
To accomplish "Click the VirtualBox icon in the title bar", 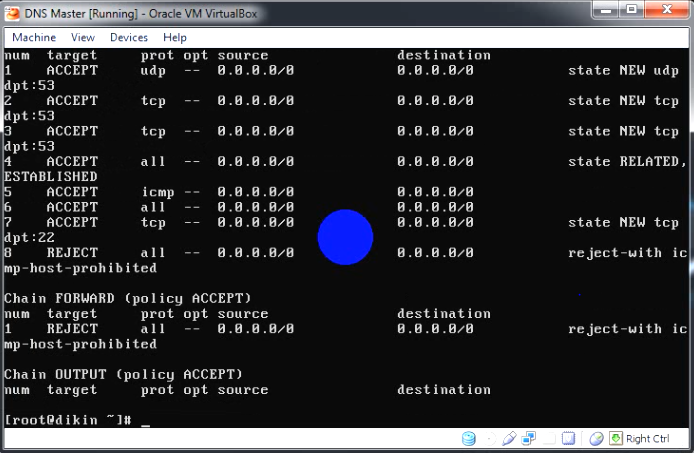I will pyautogui.click(x=12, y=13).
